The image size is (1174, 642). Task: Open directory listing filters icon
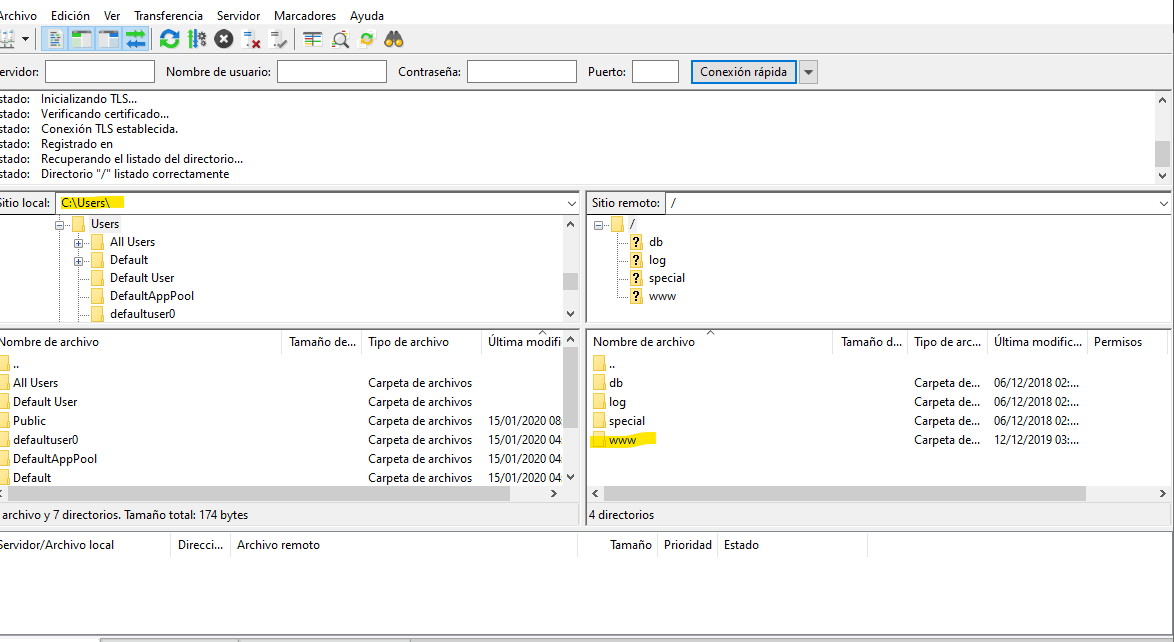pos(313,39)
